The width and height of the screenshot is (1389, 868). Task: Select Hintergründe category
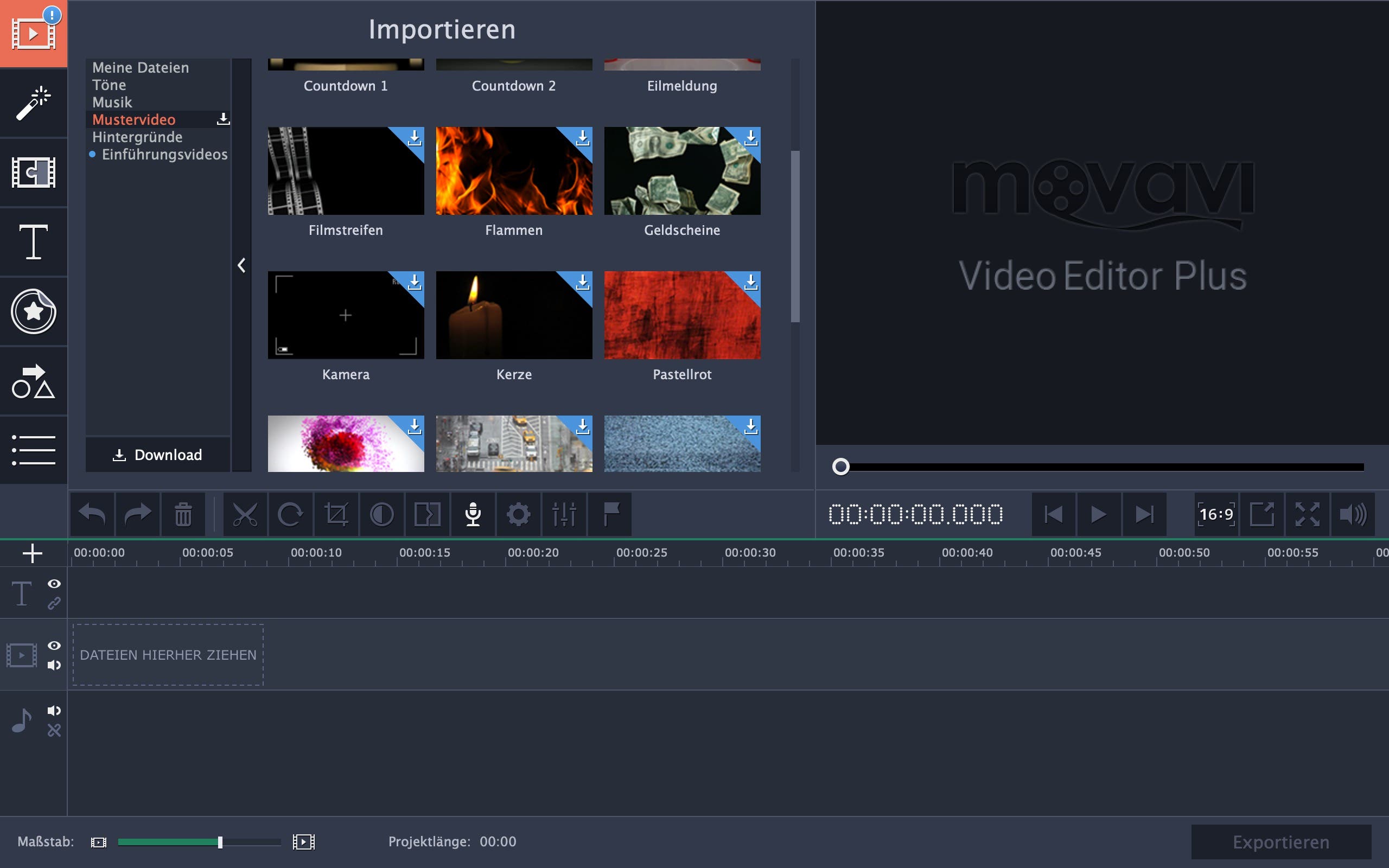point(137,137)
